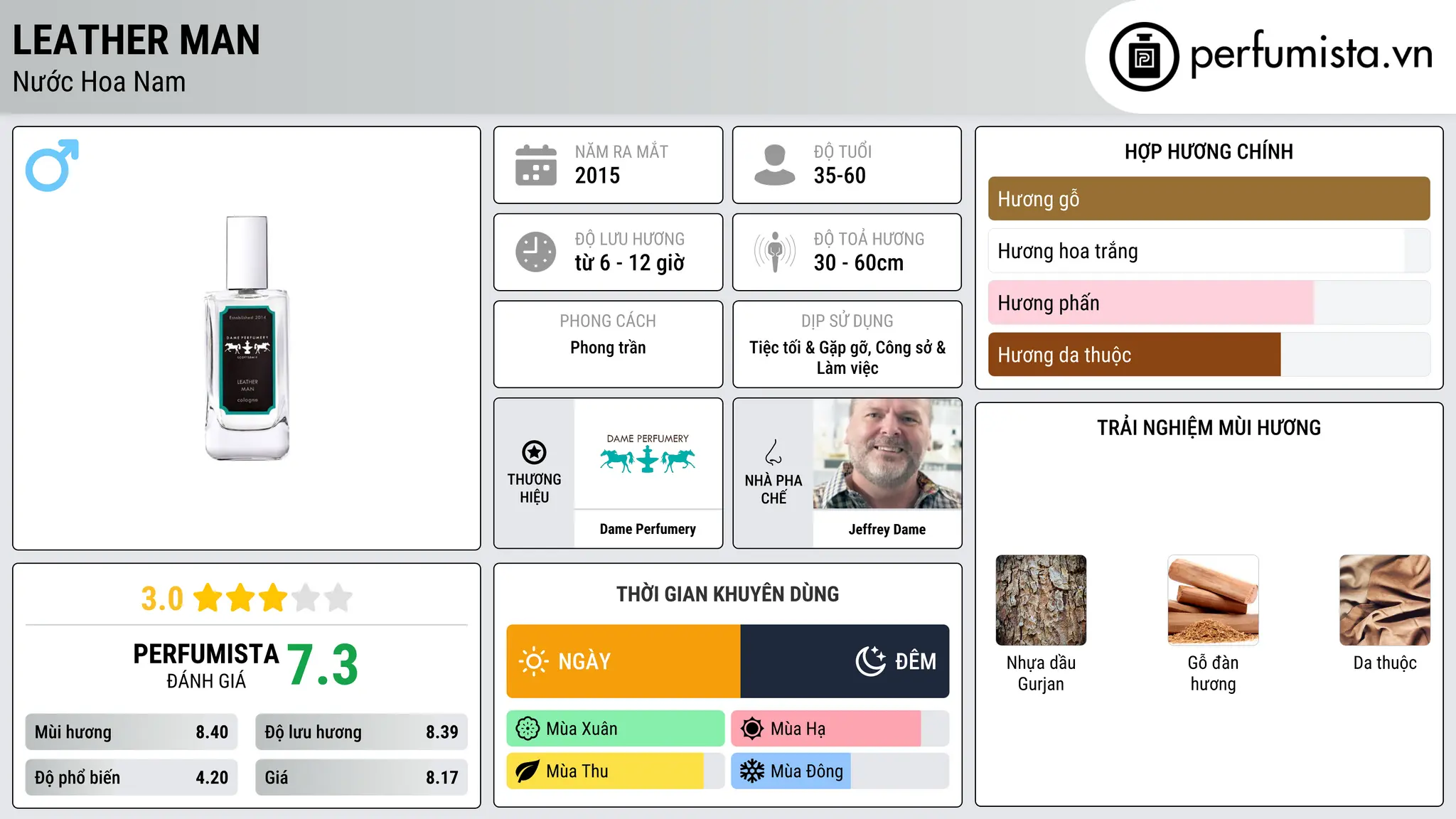Click the green 7.3 Perfumista score
Viewport: 1456px width, 819px height.
(x=323, y=665)
